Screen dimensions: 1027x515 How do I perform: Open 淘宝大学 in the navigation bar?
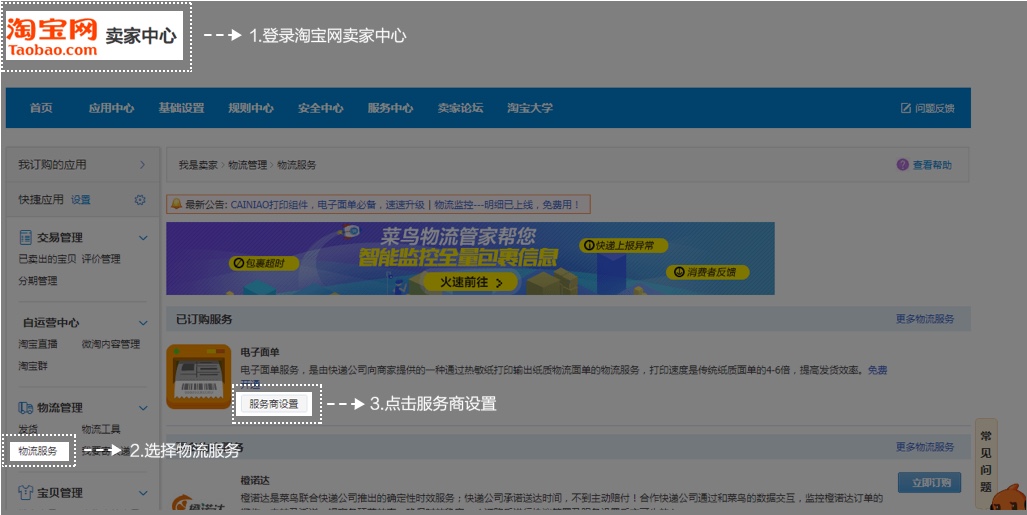click(x=530, y=108)
